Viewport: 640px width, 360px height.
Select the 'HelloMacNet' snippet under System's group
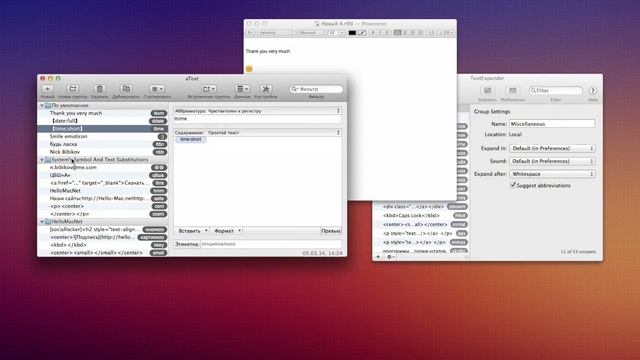click(x=102, y=191)
